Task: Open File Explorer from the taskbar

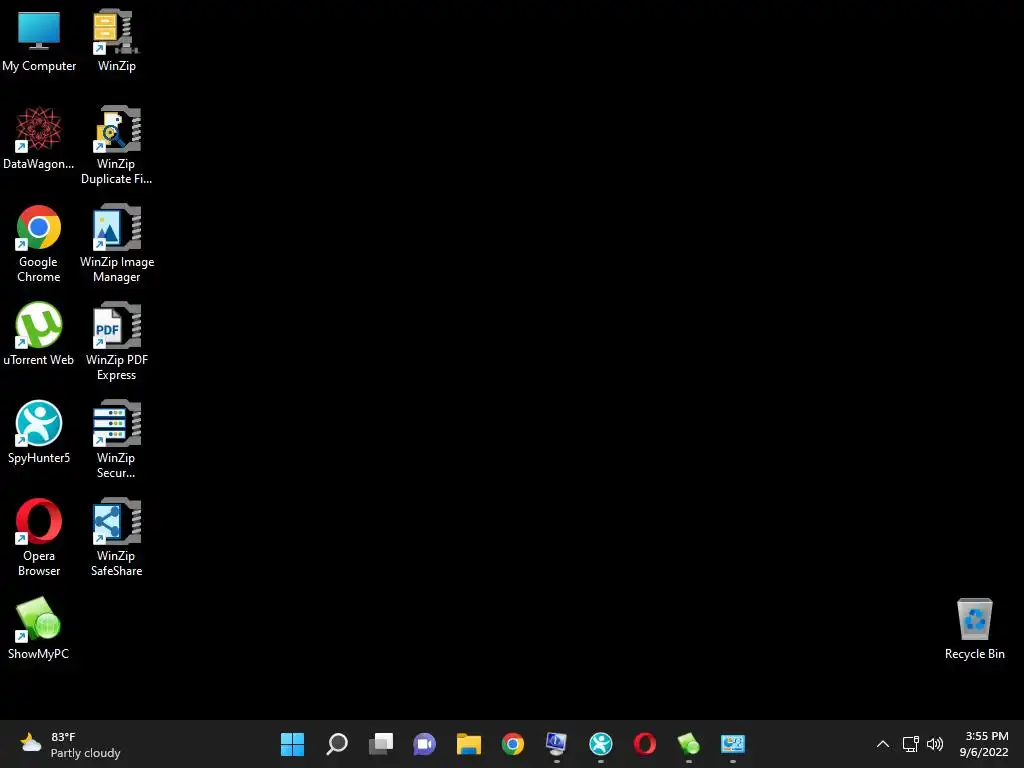Action: (469, 744)
